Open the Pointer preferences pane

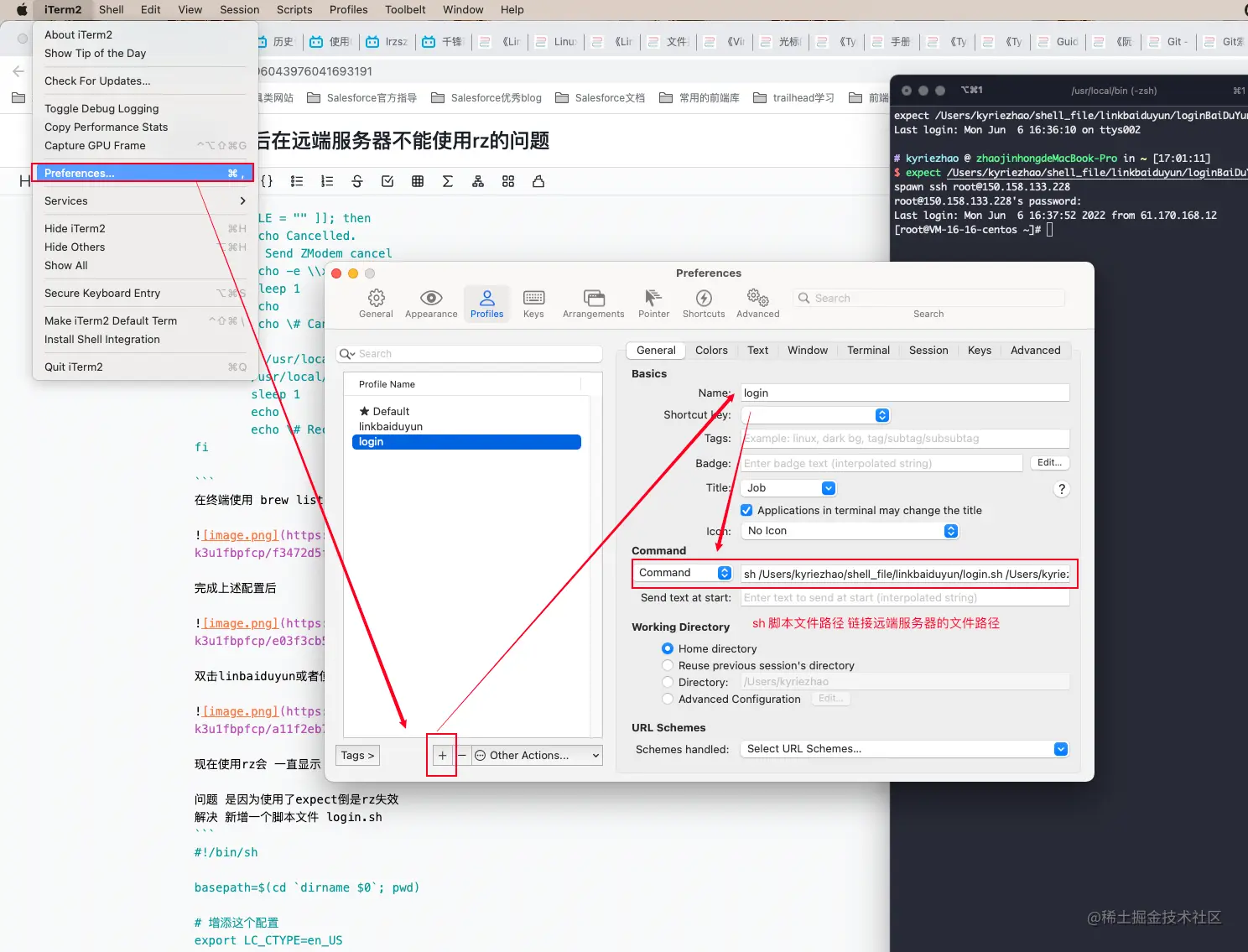click(653, 304)
